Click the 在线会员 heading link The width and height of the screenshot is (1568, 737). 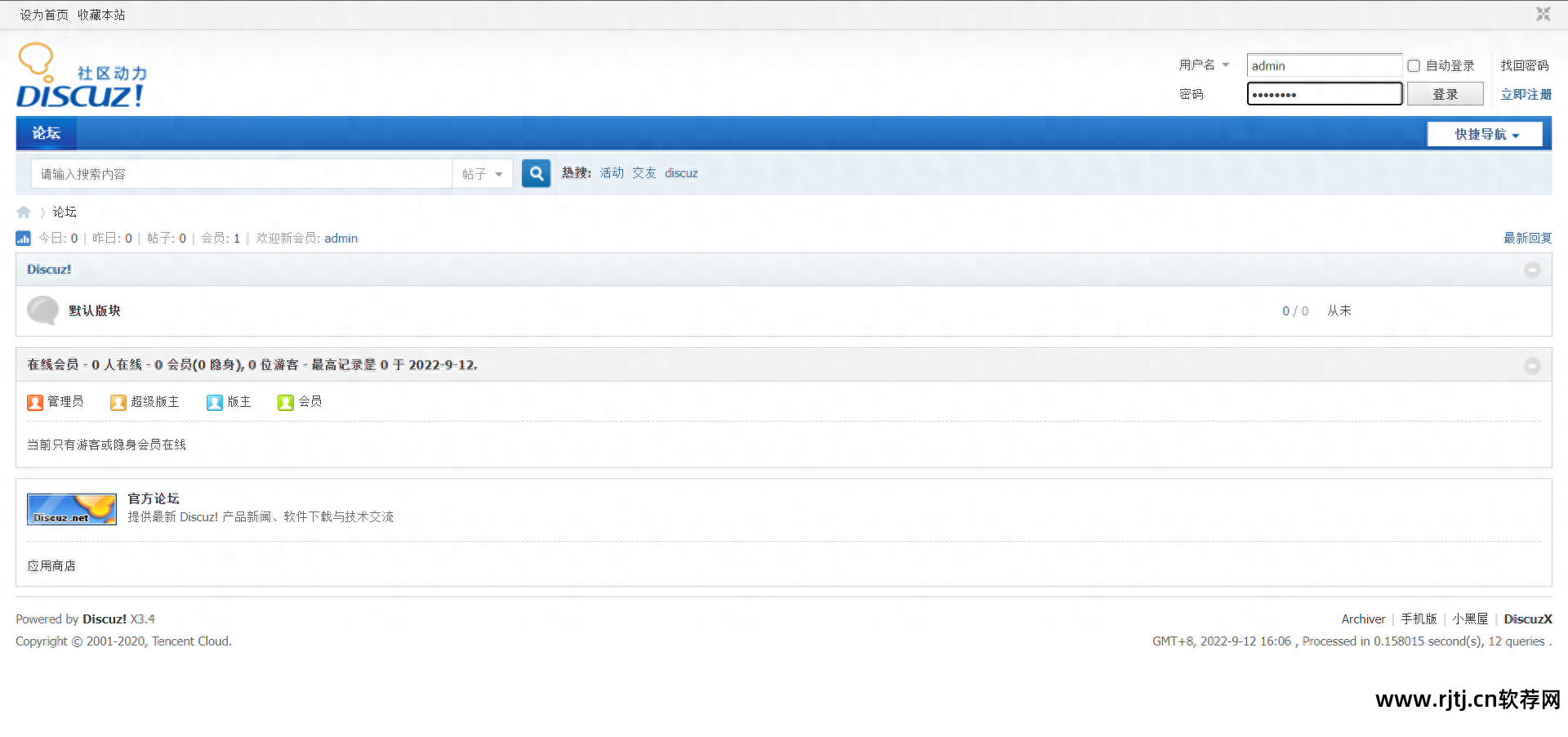[53, 364]
